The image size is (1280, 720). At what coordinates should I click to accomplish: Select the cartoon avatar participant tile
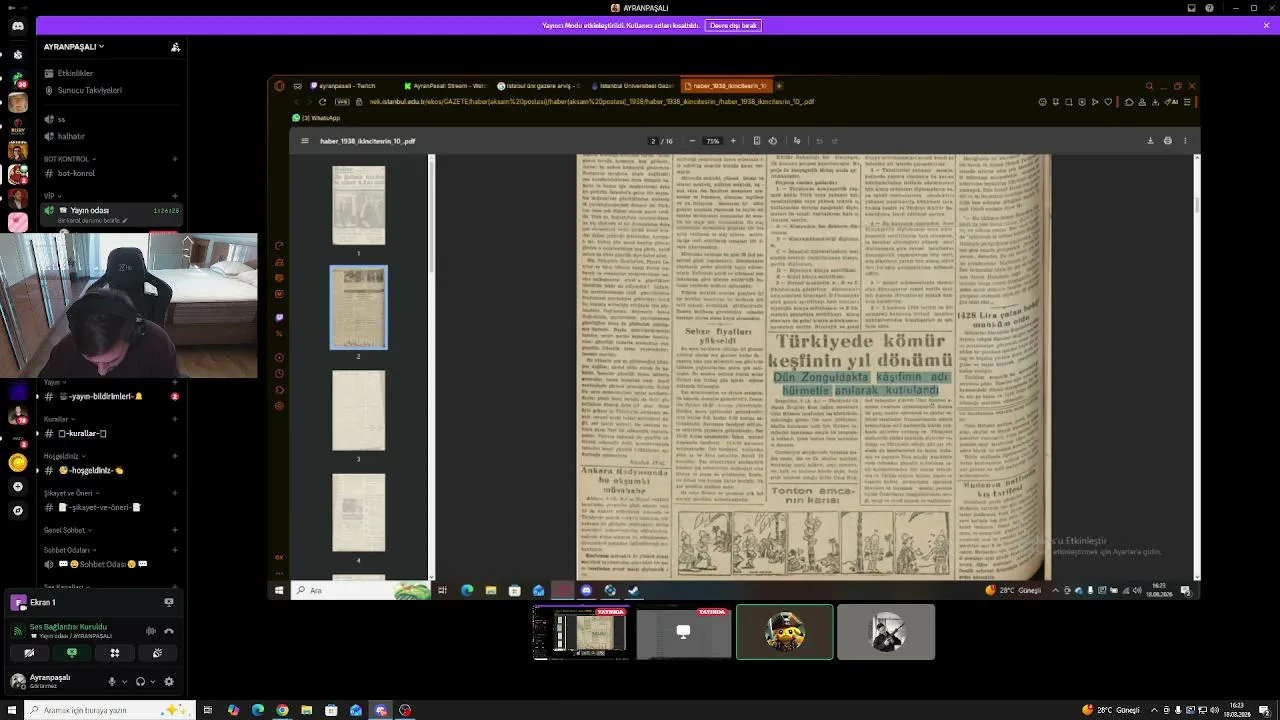pos(785,632)
